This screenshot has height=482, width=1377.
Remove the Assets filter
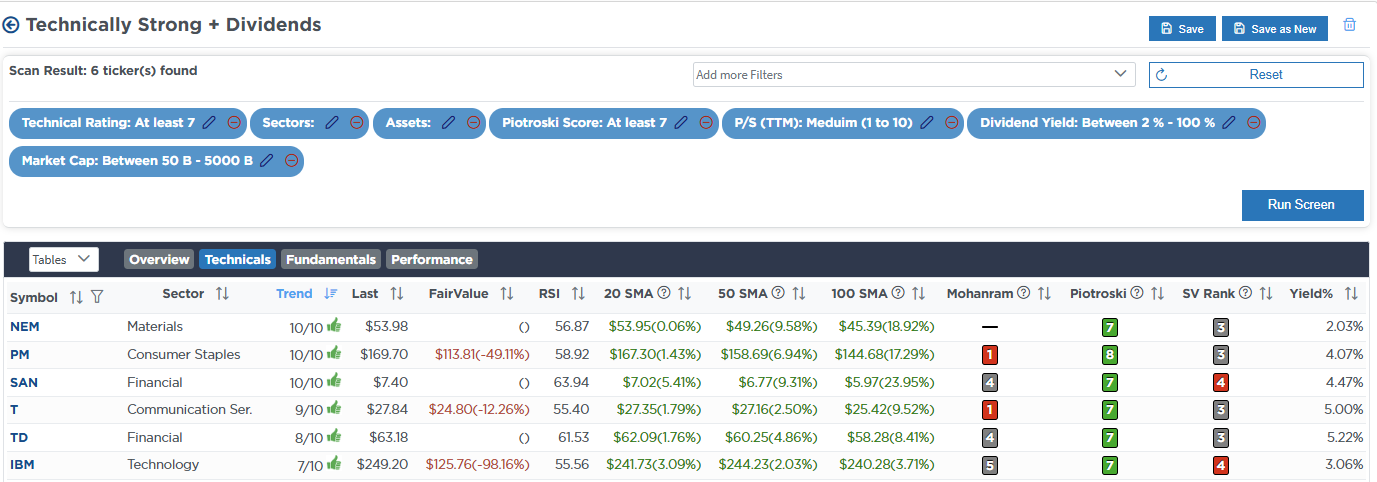pos(472,123)
